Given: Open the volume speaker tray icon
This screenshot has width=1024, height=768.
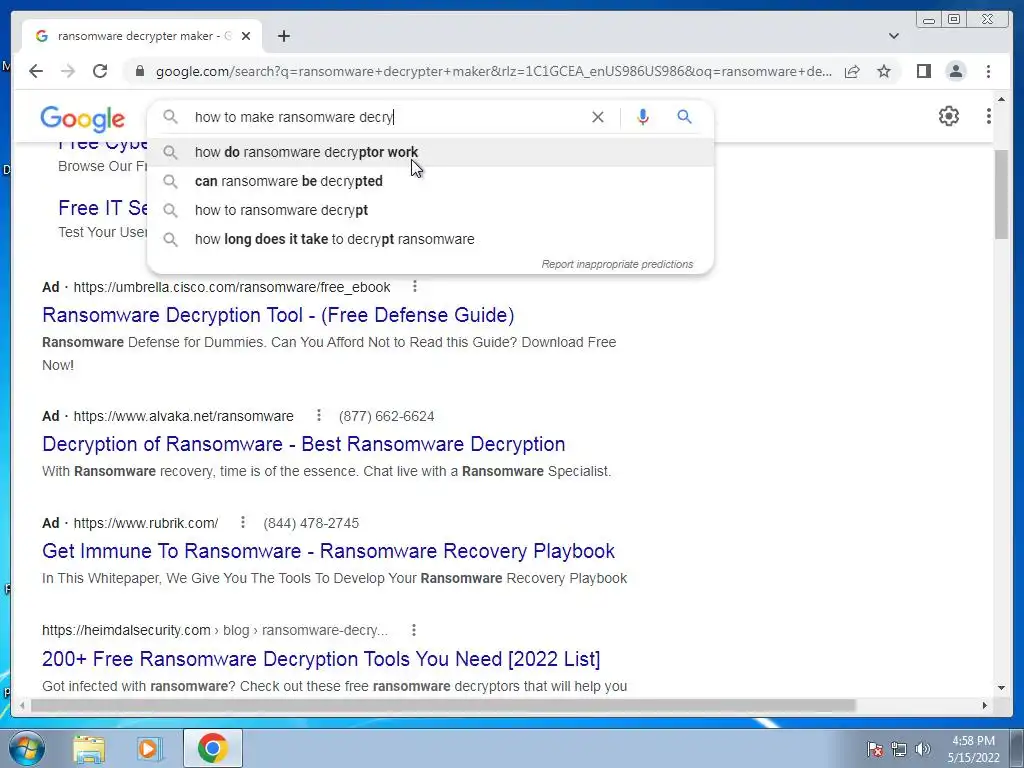Looking at the screenshot, I should click(923, 749).
